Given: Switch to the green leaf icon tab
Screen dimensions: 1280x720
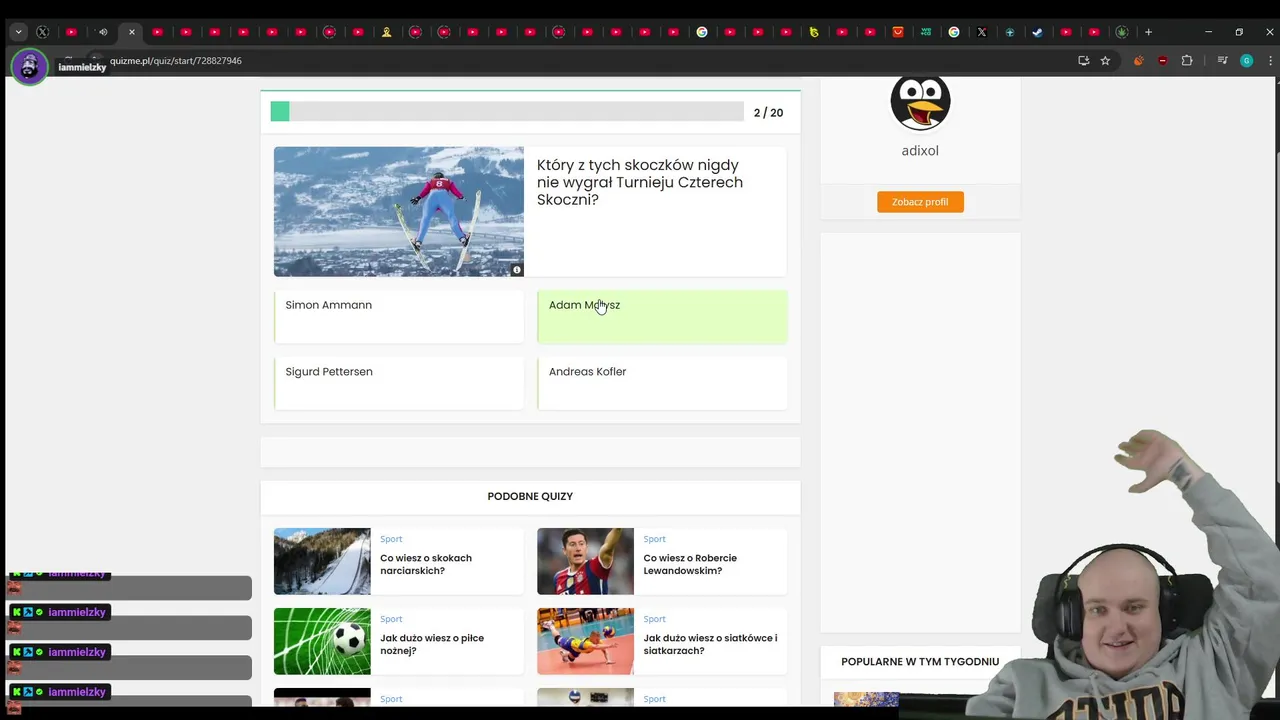Looking at the screenshot, I should pos(1122,32).
